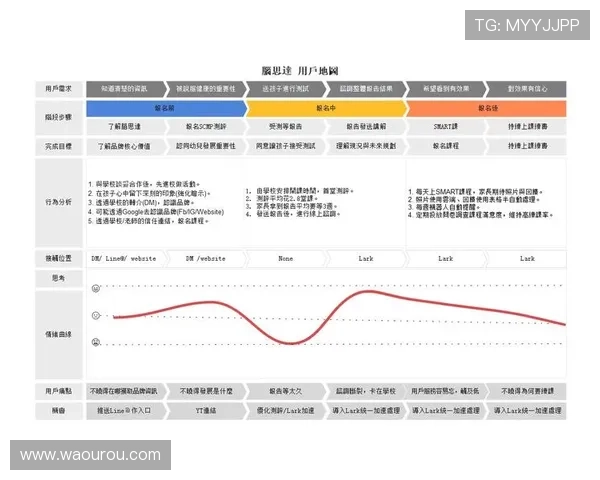This screenshot has height=480, width=600.
Task: Click the 持續上課續費 step cell
Action: click(x=526, y=127)
